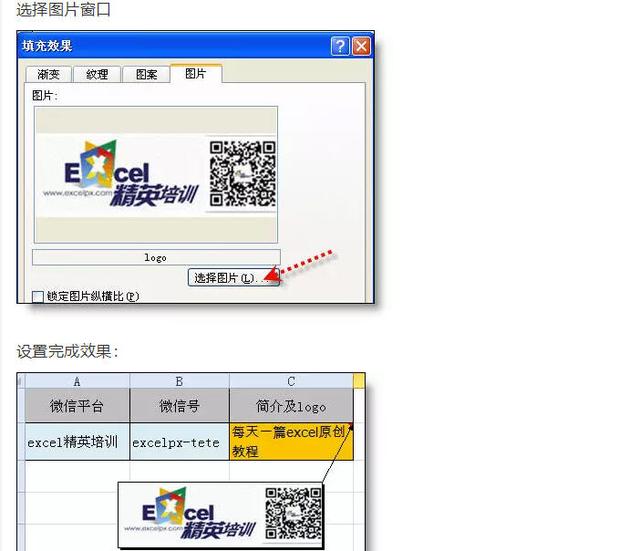This screenshot has width=640, height=551.
Task: Select the 图片 tab
Action: coord(196,73)
